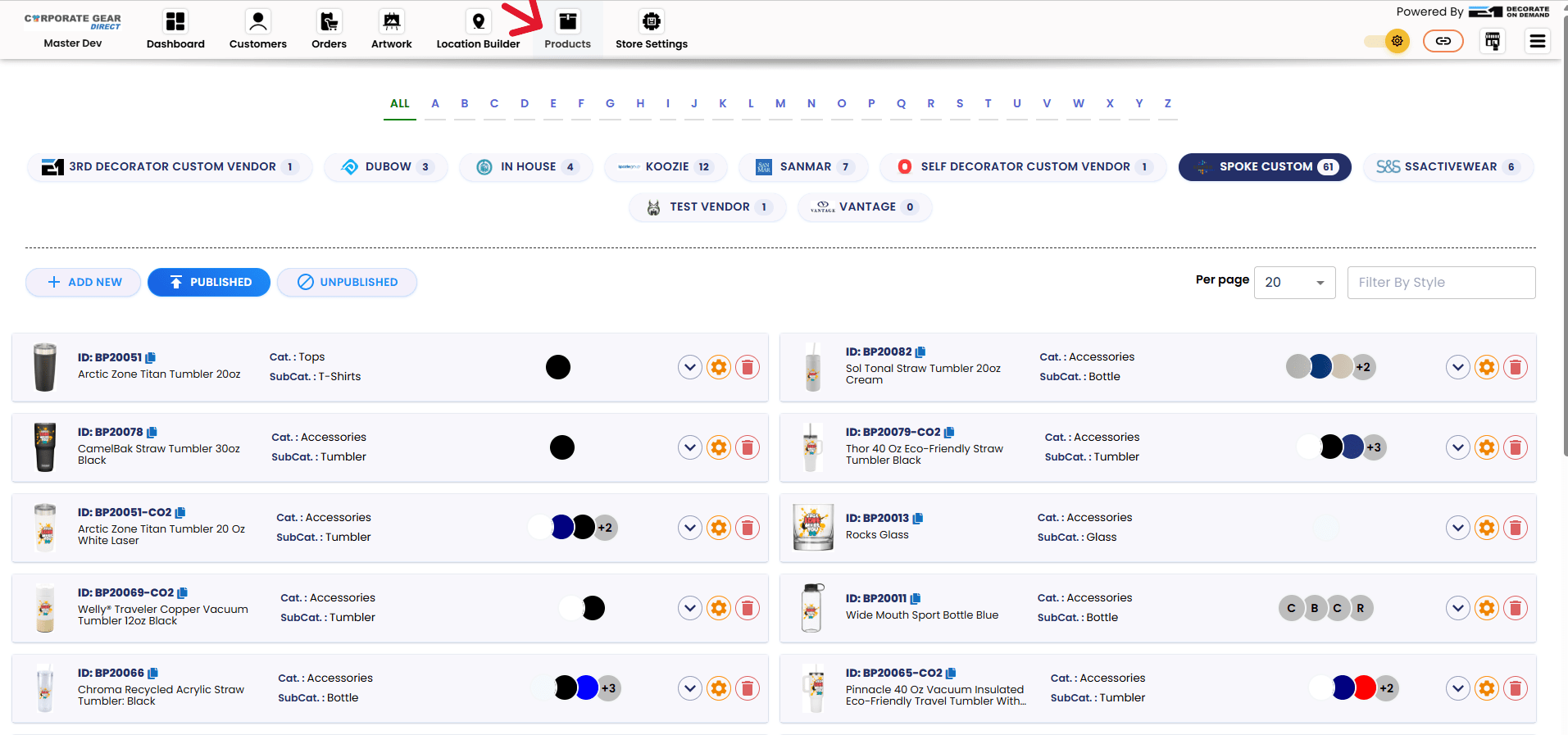Open settings gear for Chroma Recycled Acrylic Straw Tumbler
Image resolution: width=1568 pixels, height=735 pixels.
[x=719, y=688]
